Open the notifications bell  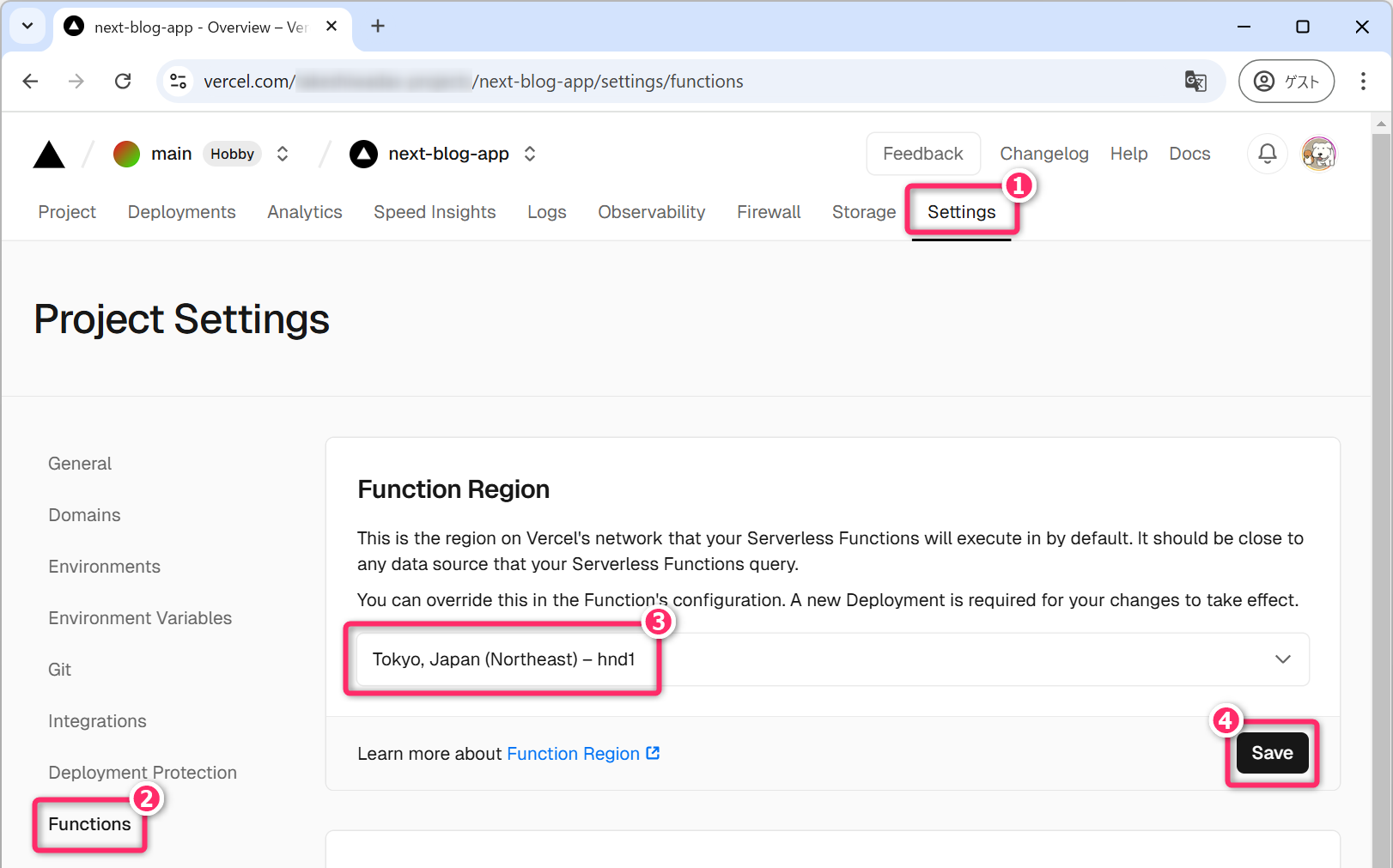point(1267,154)
